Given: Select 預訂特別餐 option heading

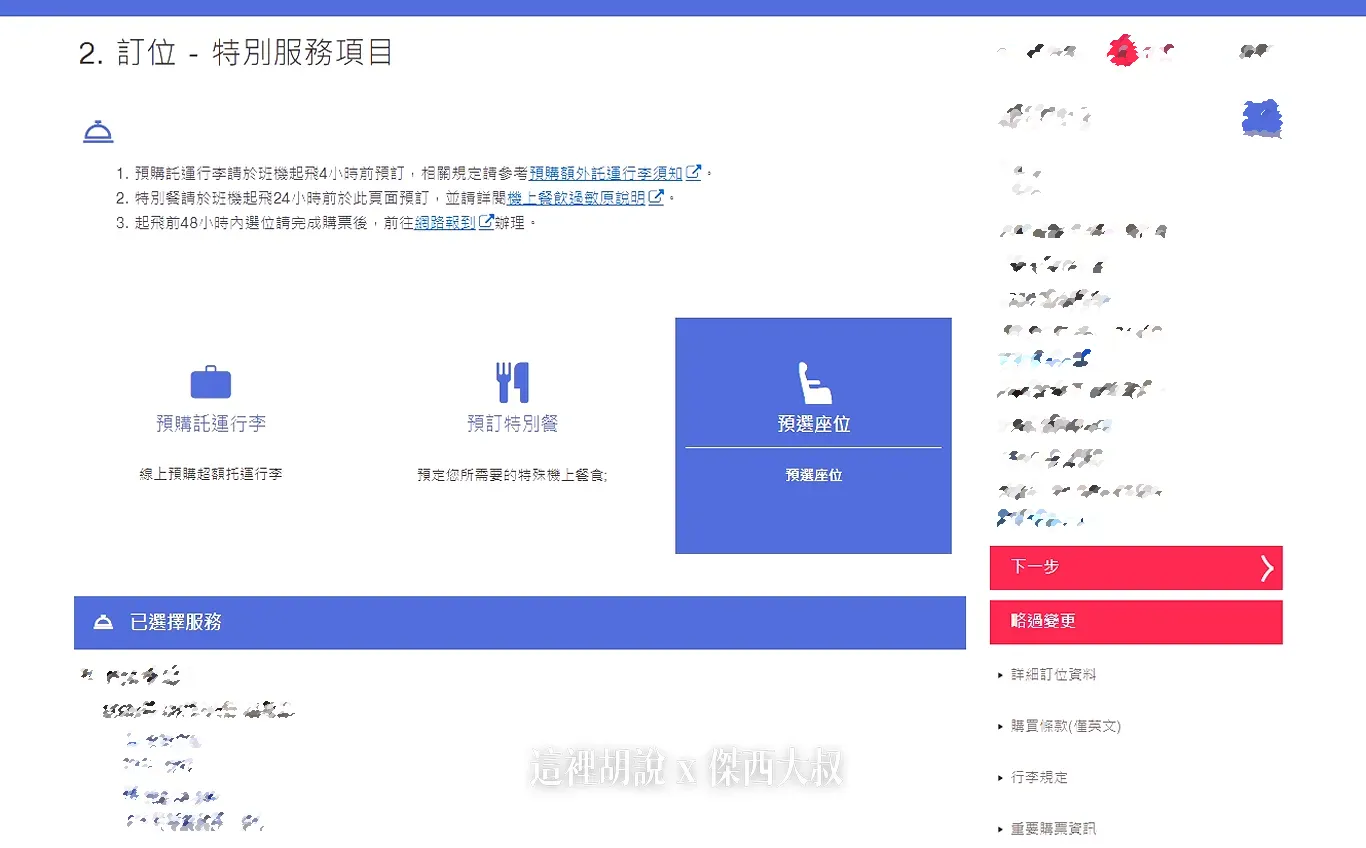Looking at the screenshot, I should pyautogui.click(x=513, y=424).
